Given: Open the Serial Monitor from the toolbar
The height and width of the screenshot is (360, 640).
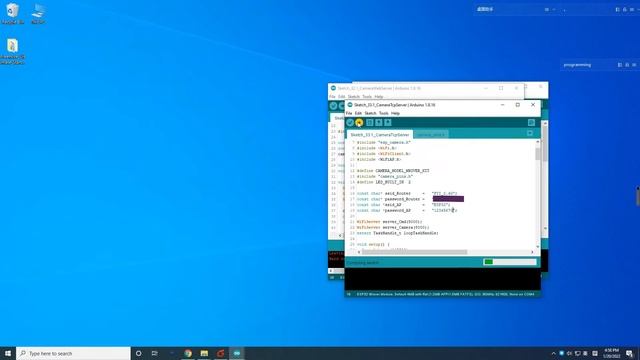Looking at the screenshot, I should 531,122.
